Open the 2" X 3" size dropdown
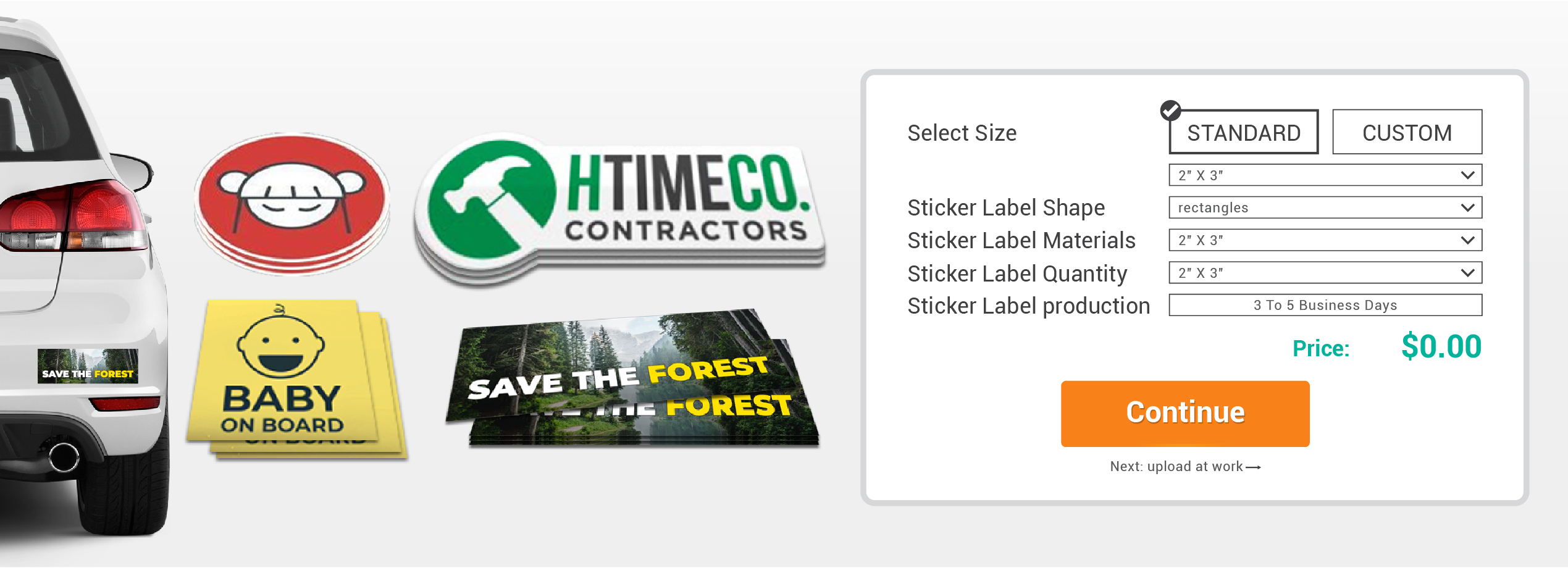Screen dimensions: 1568x568 [1325, 175]
